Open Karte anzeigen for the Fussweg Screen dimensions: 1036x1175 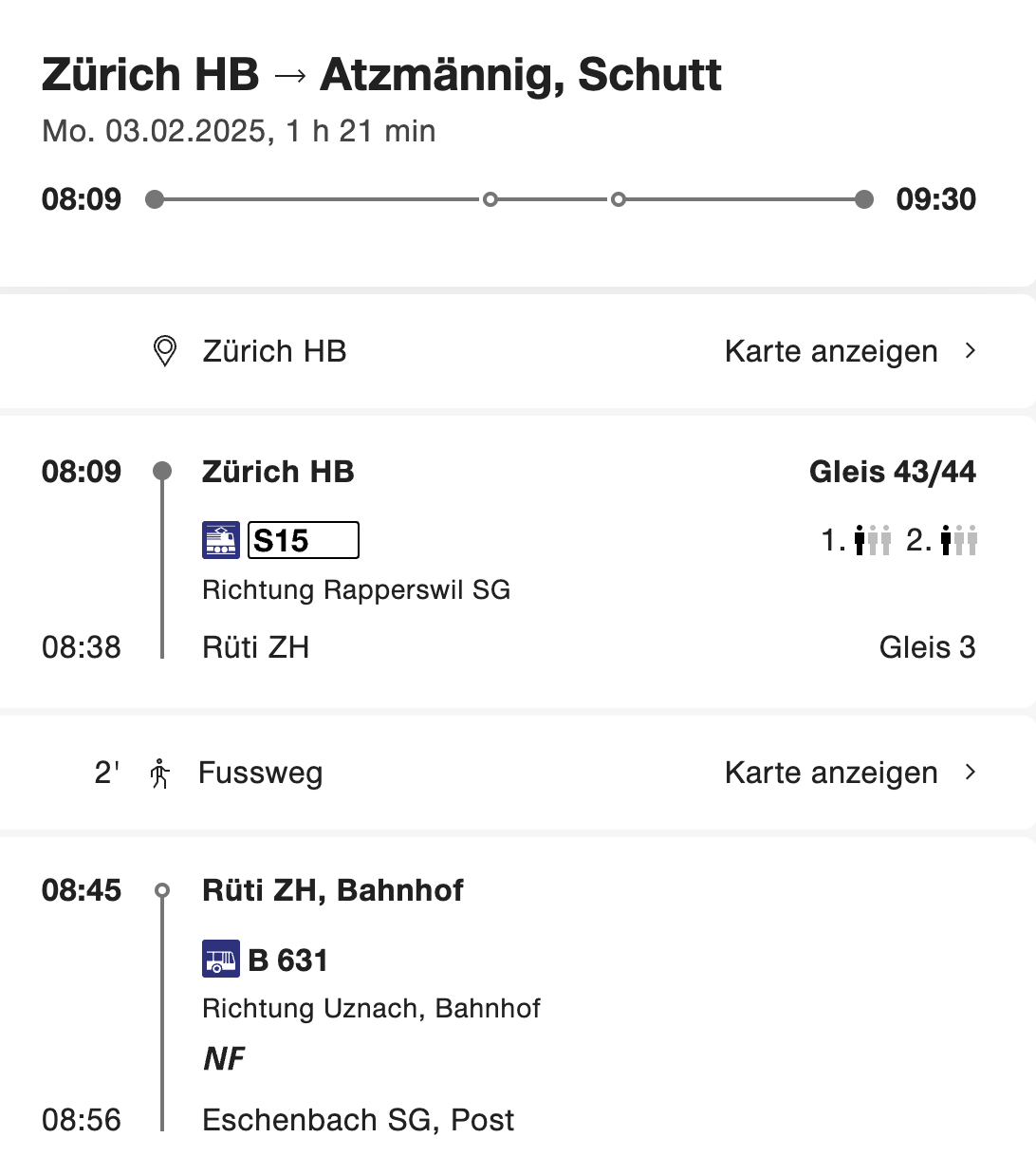click(831, 773)
